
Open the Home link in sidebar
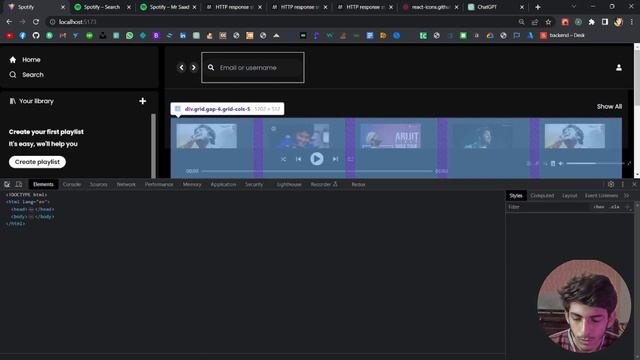[25, 60]
